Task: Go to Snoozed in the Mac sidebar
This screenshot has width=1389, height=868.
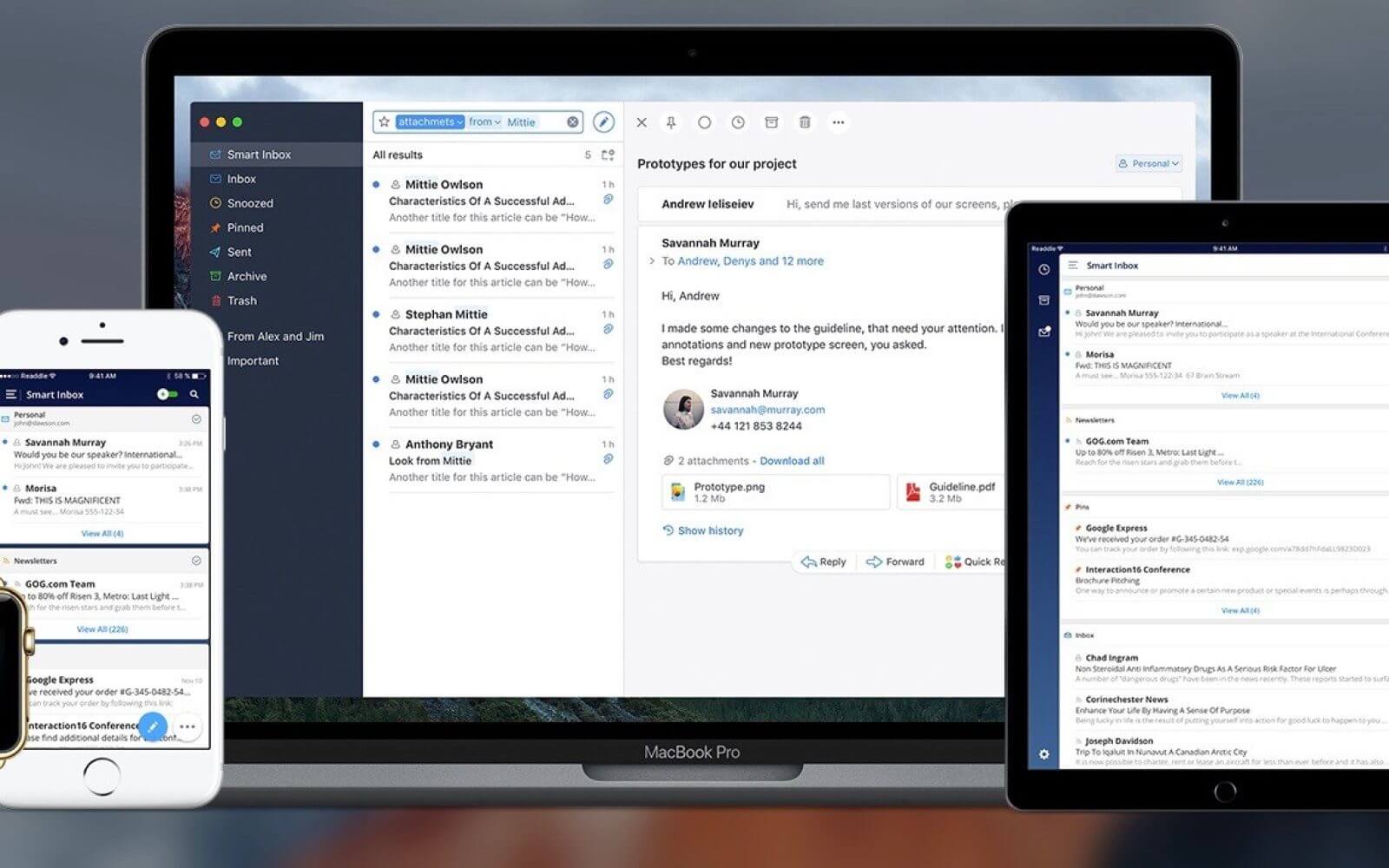Action: click(276, 203)
